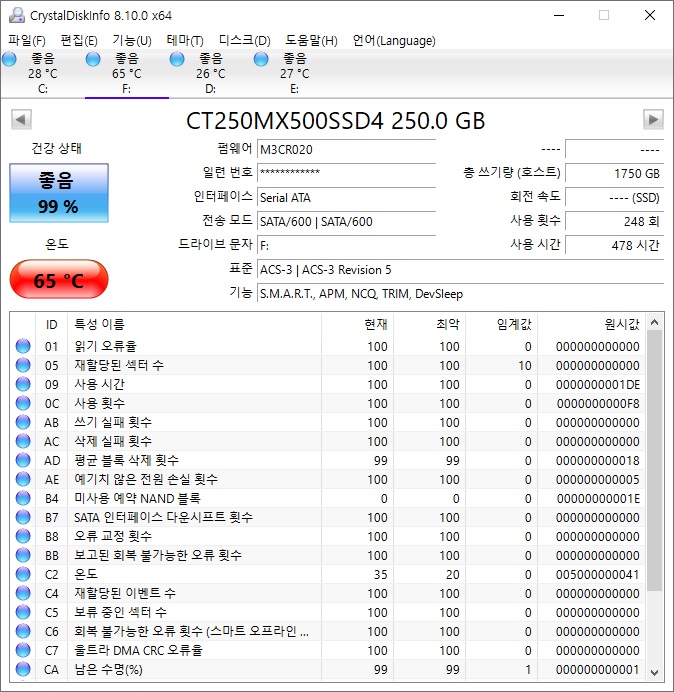Viewport: 674px width, 692px height.
Task: Click the ID column header
Action: pyautogui.click(x=52, y=325)
